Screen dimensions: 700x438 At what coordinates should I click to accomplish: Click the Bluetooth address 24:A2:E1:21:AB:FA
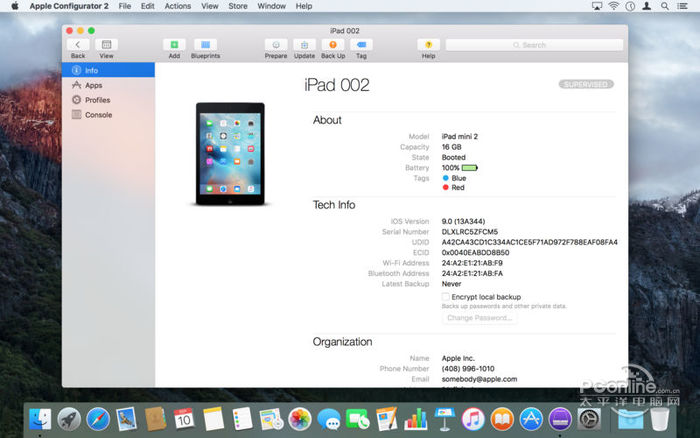coord(472,273)
